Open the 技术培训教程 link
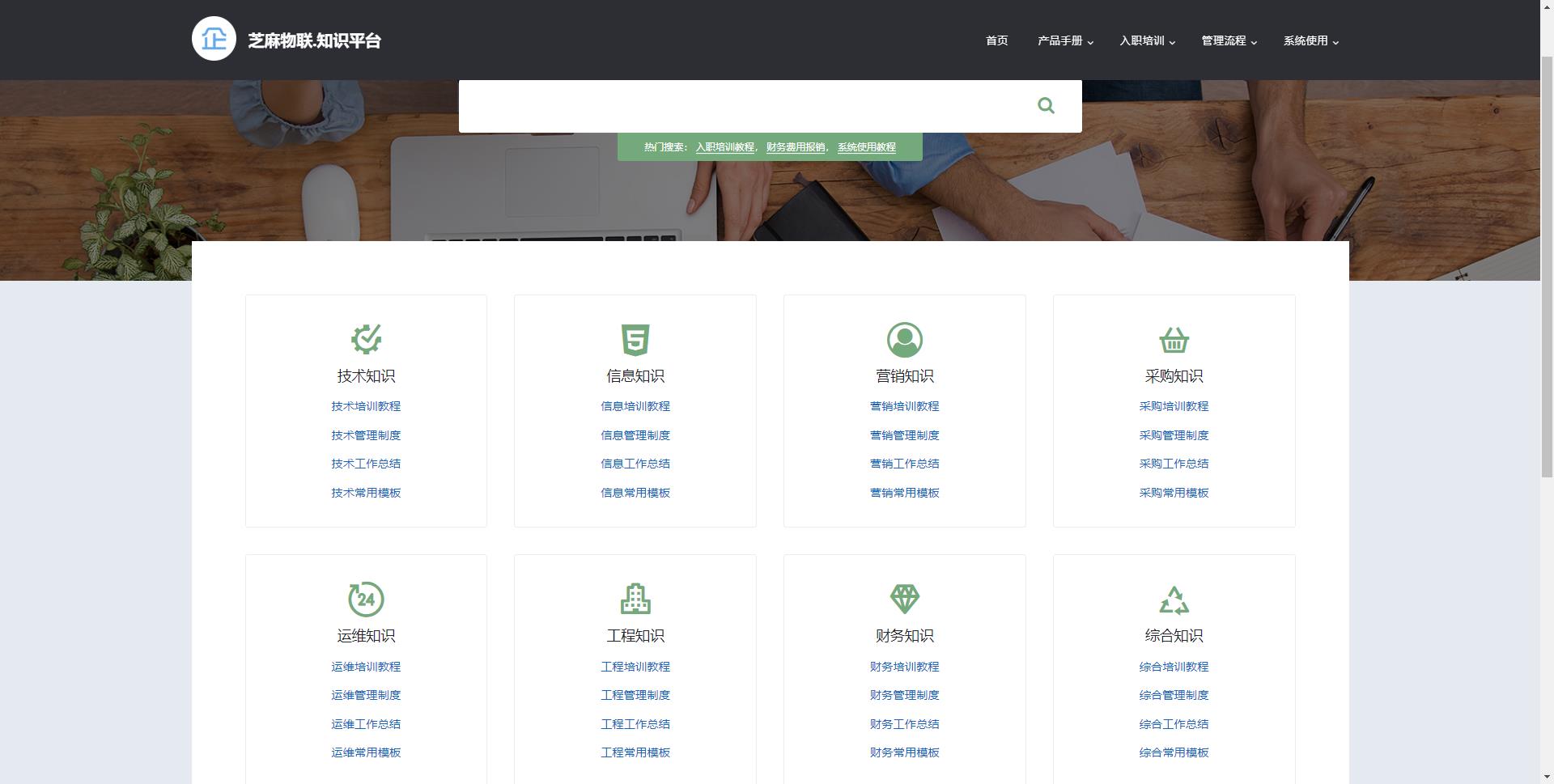Viewport: 1554px width, 784px height. [366, 406]
